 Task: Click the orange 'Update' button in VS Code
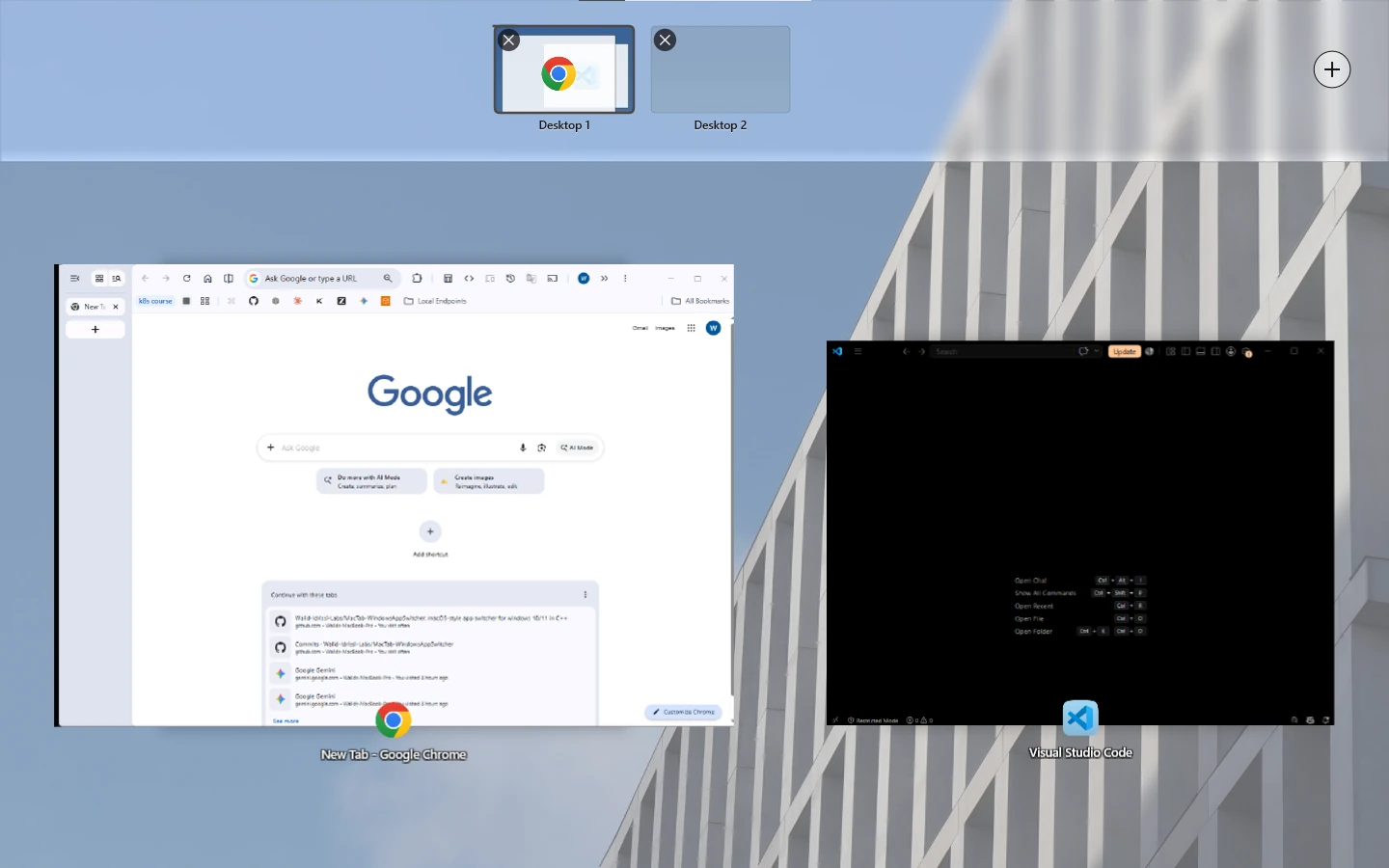tap(1125, 352)
